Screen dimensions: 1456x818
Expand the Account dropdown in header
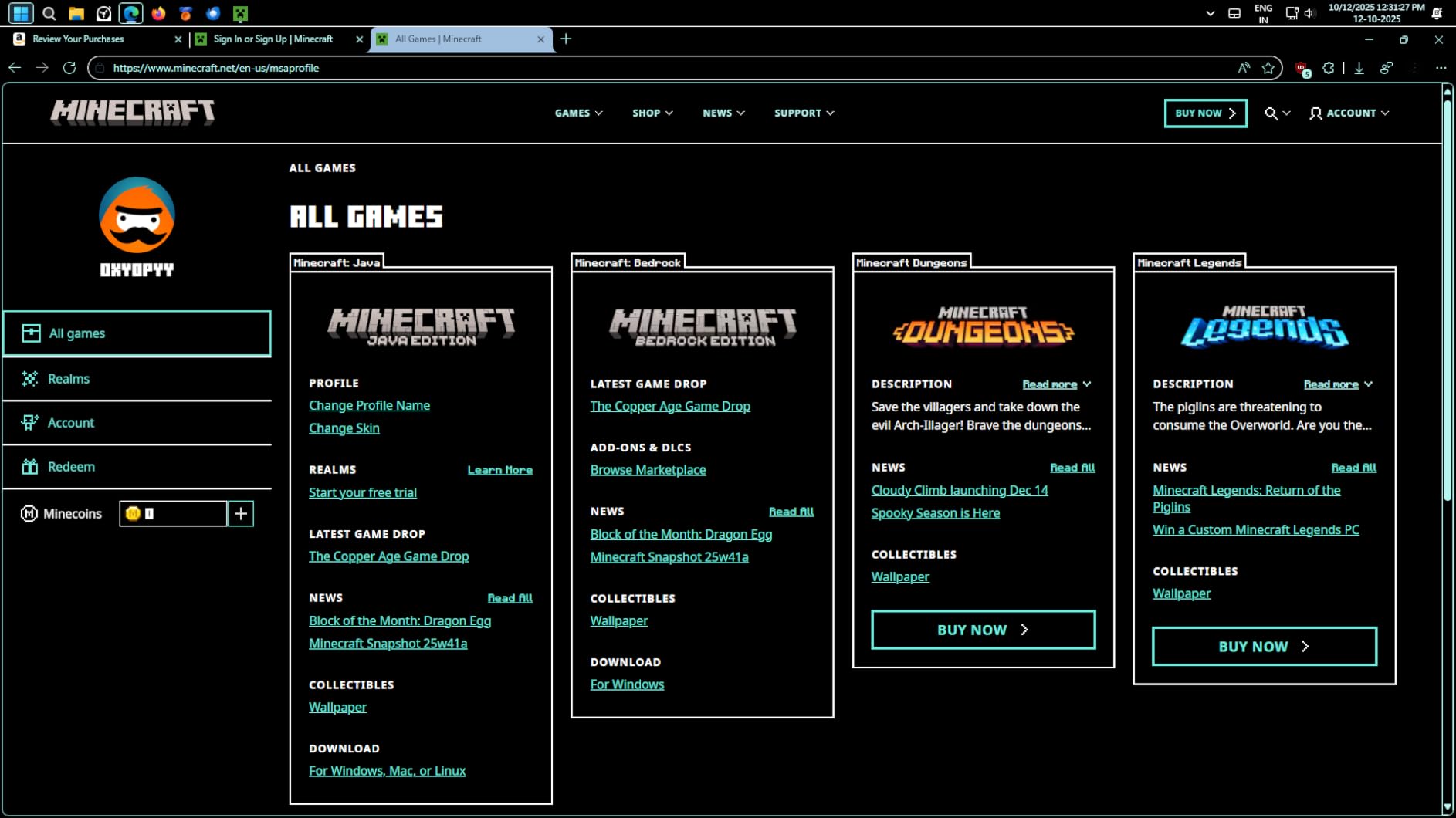(1349, 113)
